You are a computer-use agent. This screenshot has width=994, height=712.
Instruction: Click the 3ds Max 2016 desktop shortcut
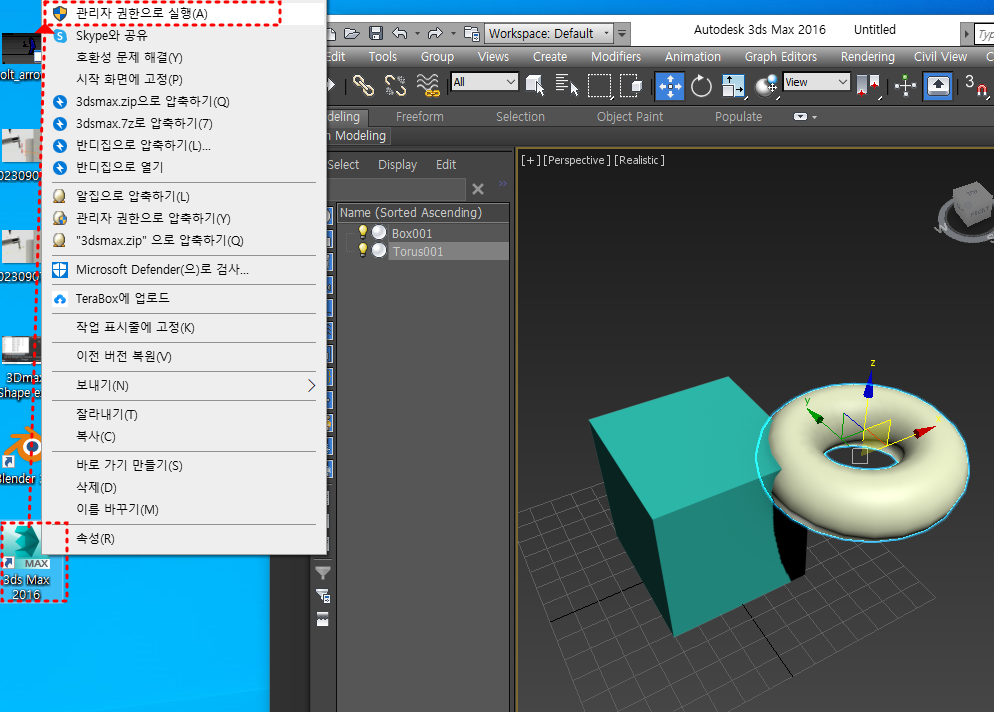(x=27, y=563)
